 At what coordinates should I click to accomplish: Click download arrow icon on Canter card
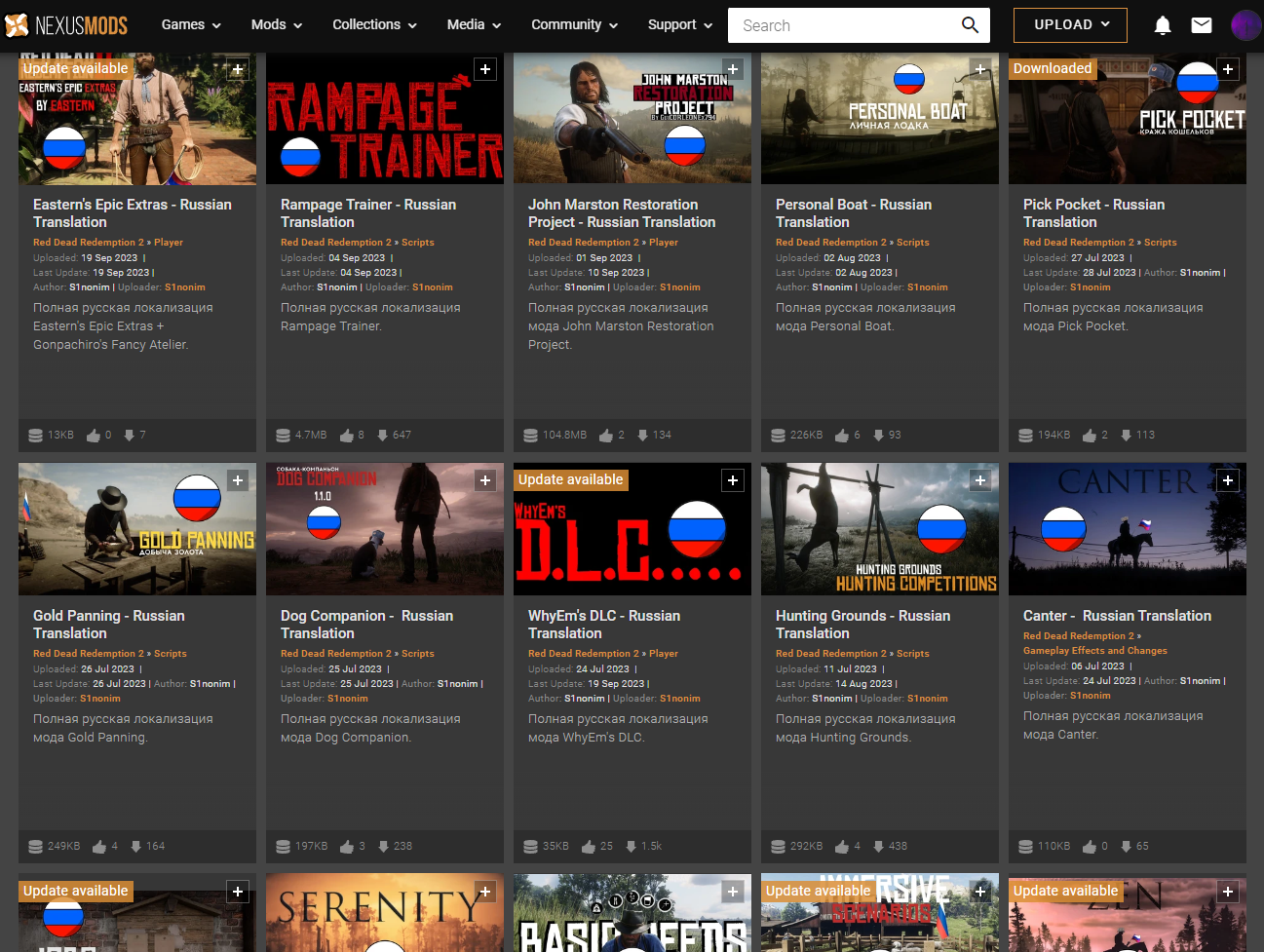pyautogui.click(x=1126, y=847)
